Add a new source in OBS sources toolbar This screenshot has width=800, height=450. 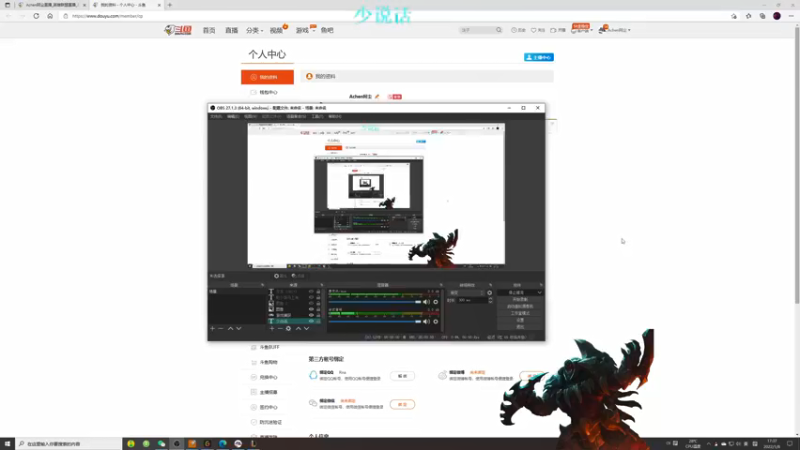pos(272,329)
